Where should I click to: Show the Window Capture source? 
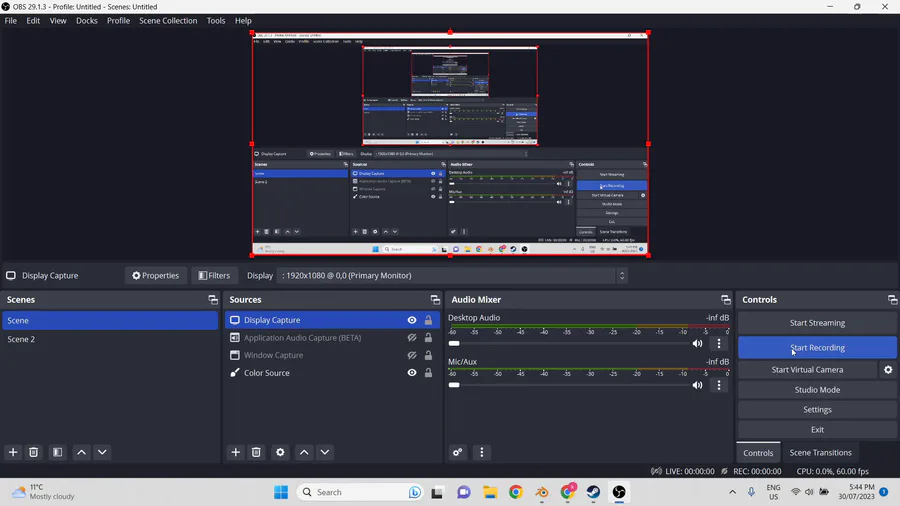pos(412,355)
